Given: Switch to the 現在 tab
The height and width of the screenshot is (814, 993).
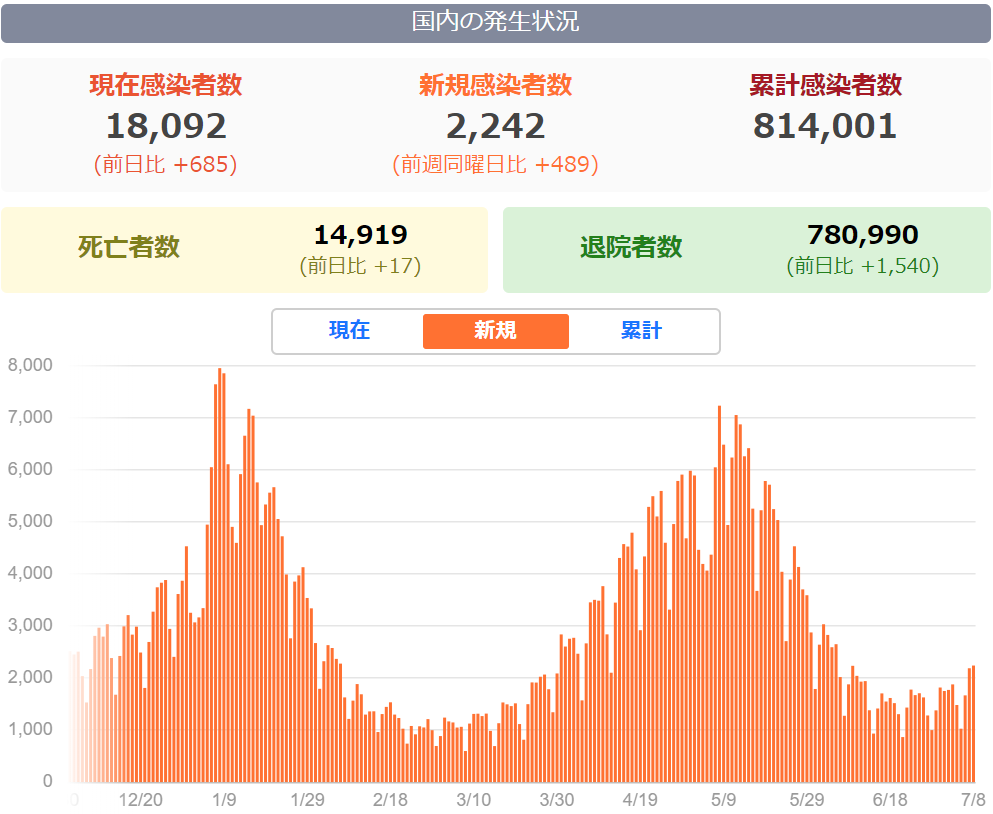Looking at the screenshot, I should pos(349,331).
